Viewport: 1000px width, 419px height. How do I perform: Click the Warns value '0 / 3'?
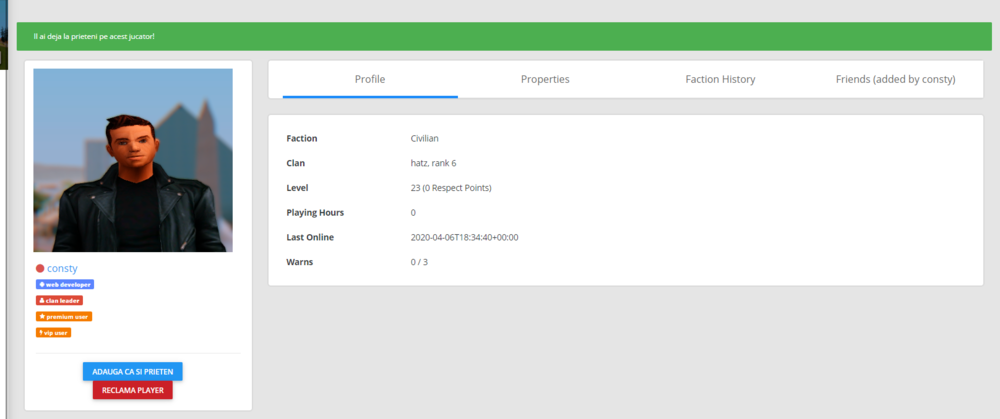(419, 262)
